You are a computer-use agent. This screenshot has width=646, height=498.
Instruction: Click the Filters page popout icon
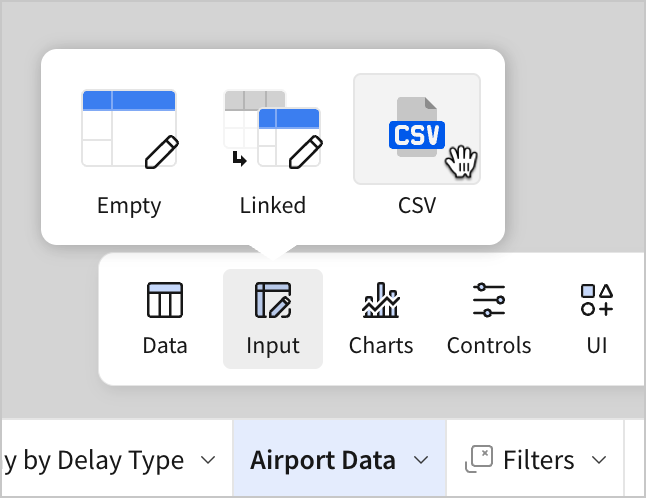point(480,459)
